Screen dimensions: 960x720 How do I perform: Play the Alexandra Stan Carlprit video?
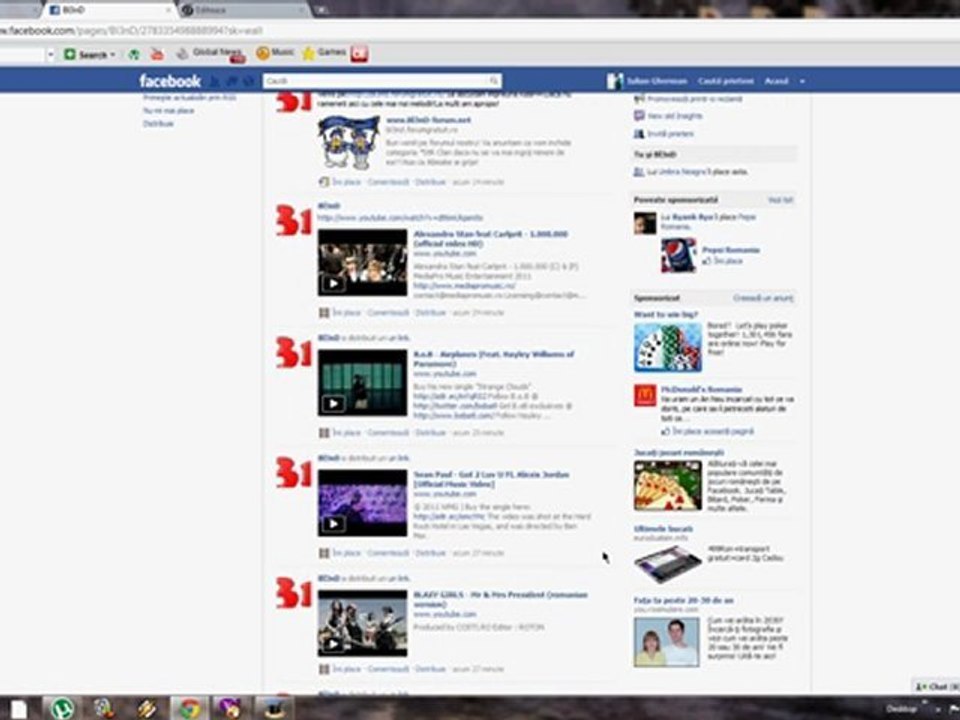[x=362, y=263]
